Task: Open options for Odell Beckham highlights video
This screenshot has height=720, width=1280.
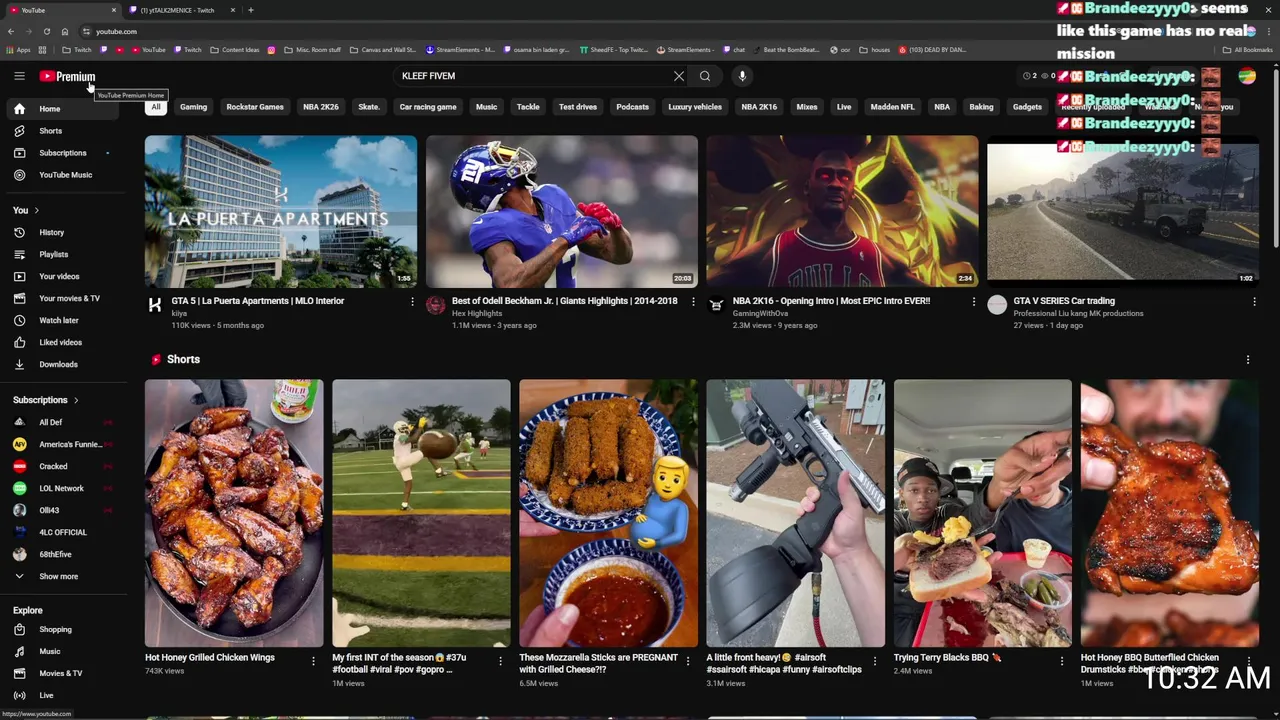Action: [693, 301]
